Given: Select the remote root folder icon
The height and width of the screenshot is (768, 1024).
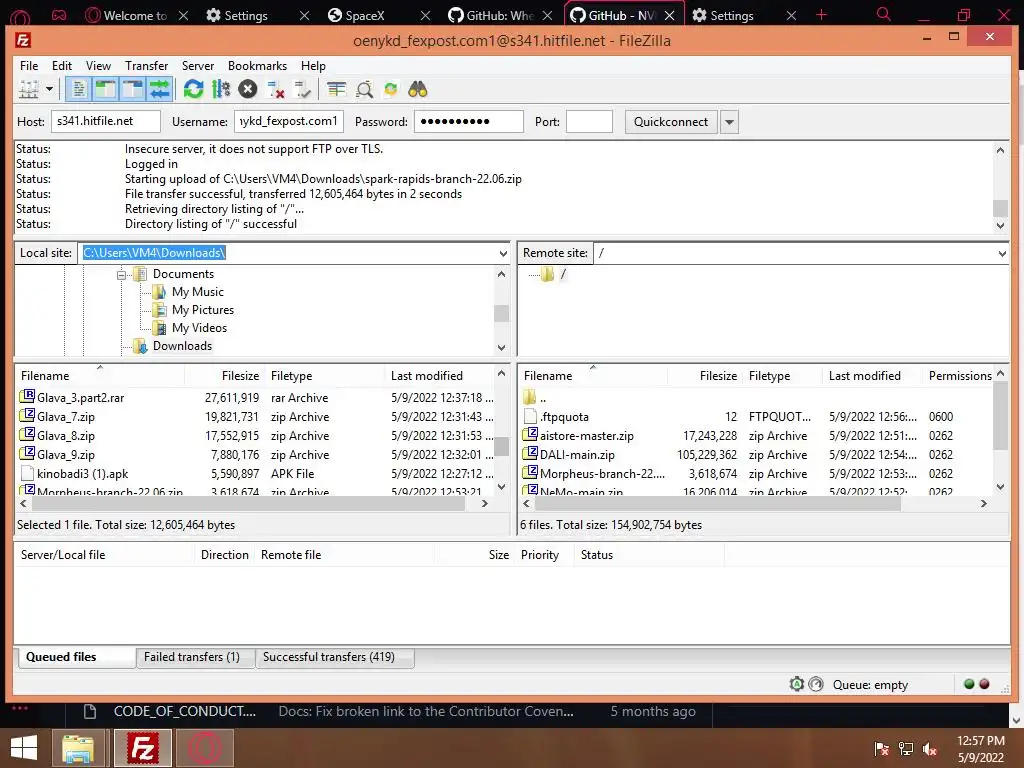Looking at the screenshot, I should tap(547, 274).
